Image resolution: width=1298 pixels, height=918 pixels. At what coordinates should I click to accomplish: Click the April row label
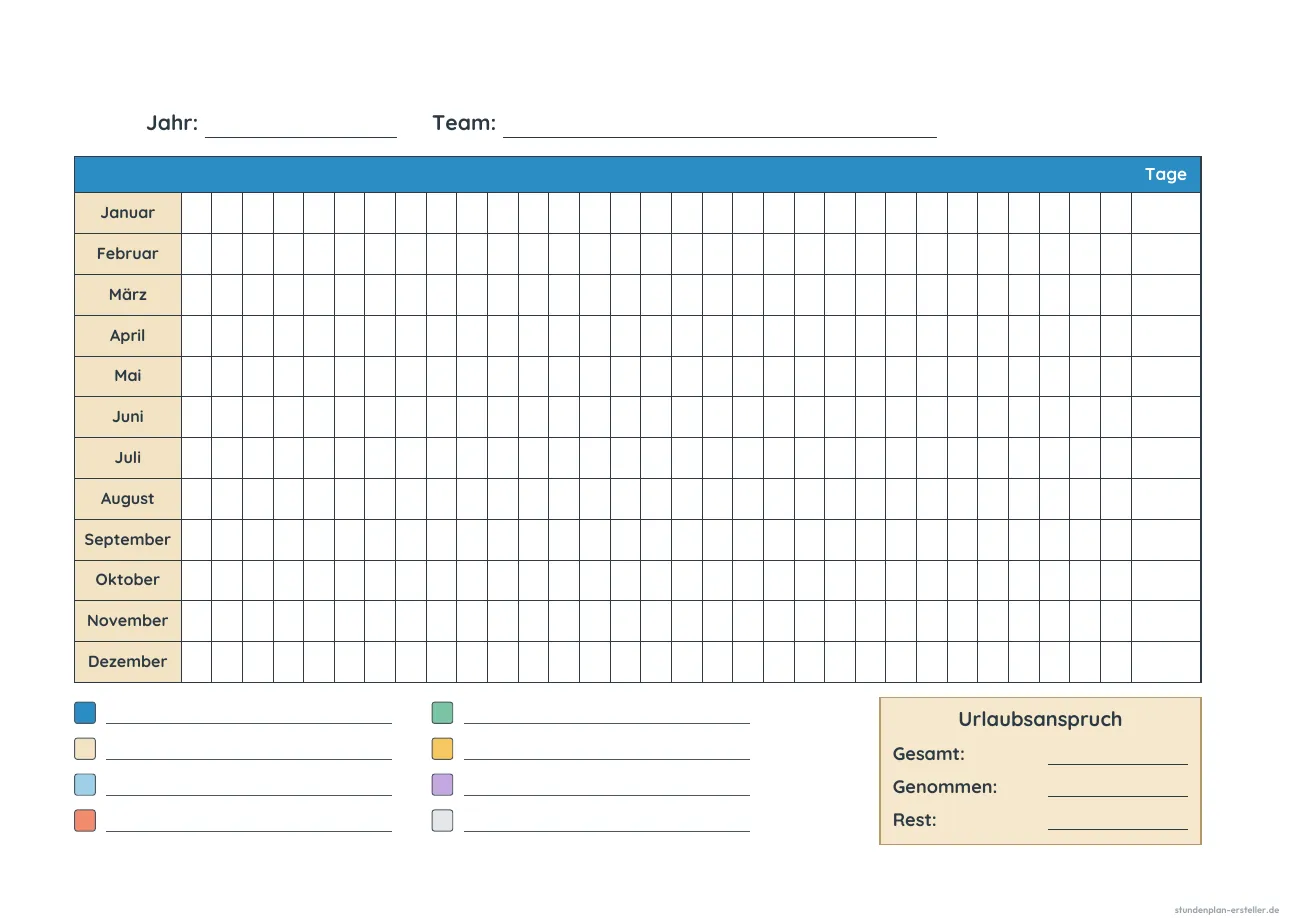click(x=128, y=336)
